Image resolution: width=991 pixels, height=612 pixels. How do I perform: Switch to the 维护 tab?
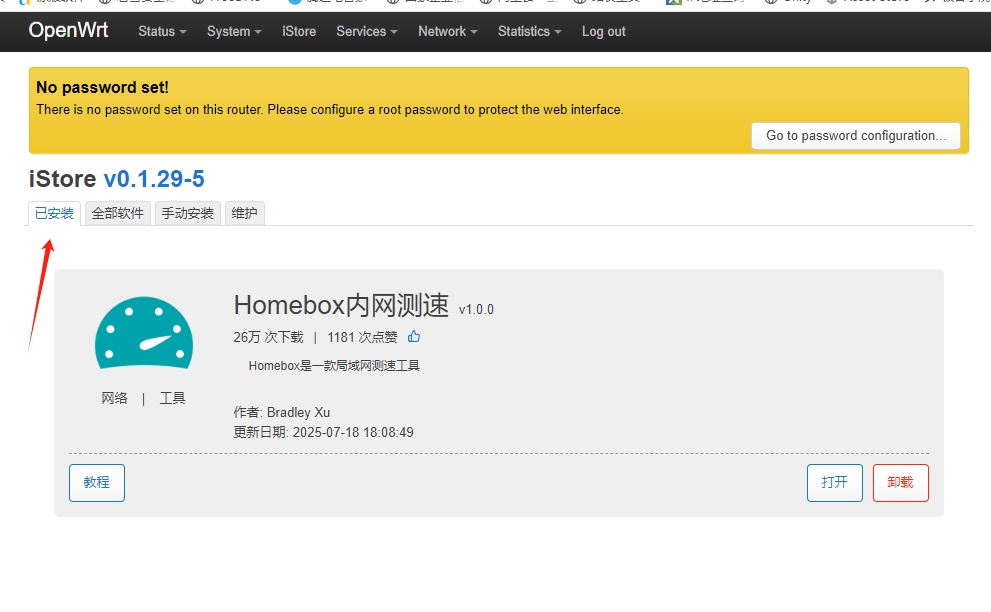click(245, 214)
